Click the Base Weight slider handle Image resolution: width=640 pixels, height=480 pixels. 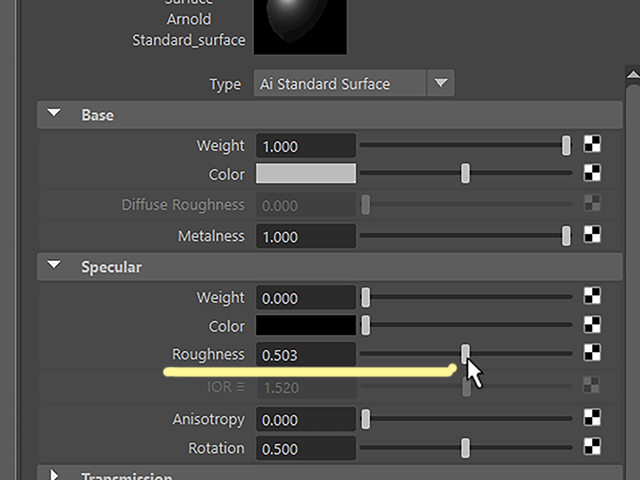566,146
